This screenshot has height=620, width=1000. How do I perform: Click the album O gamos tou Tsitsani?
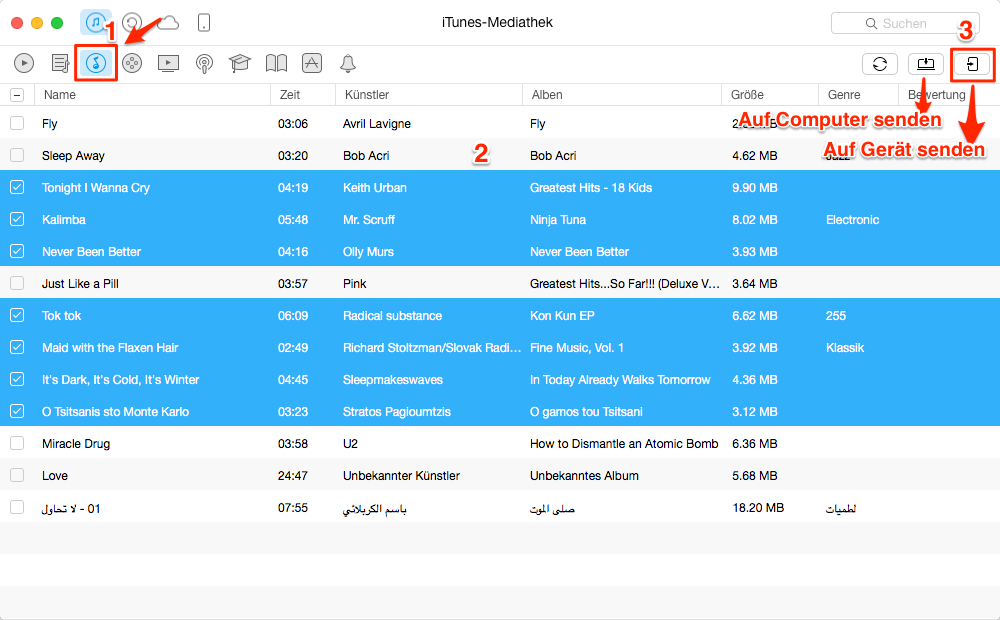coord(586,411)
